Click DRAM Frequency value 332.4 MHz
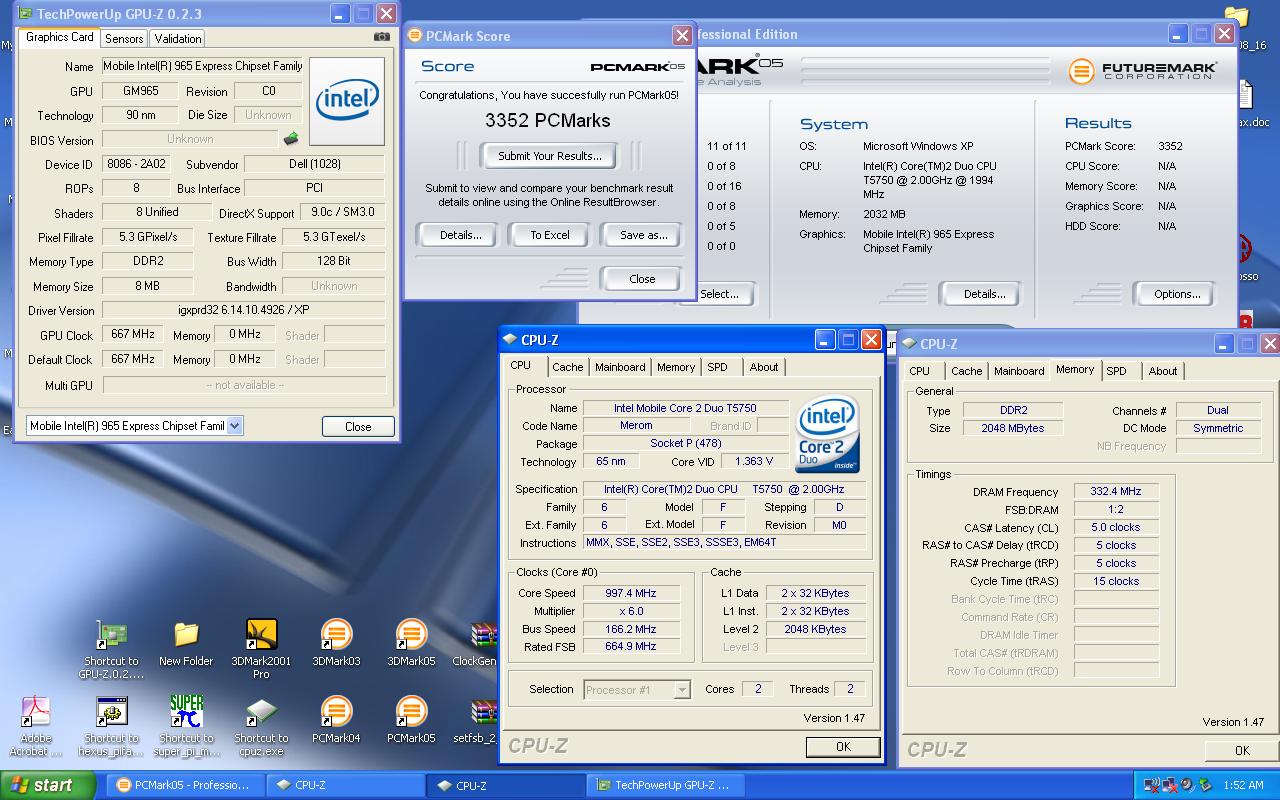The width and height of the screenshot is (1280, 800). [1116, 492]
